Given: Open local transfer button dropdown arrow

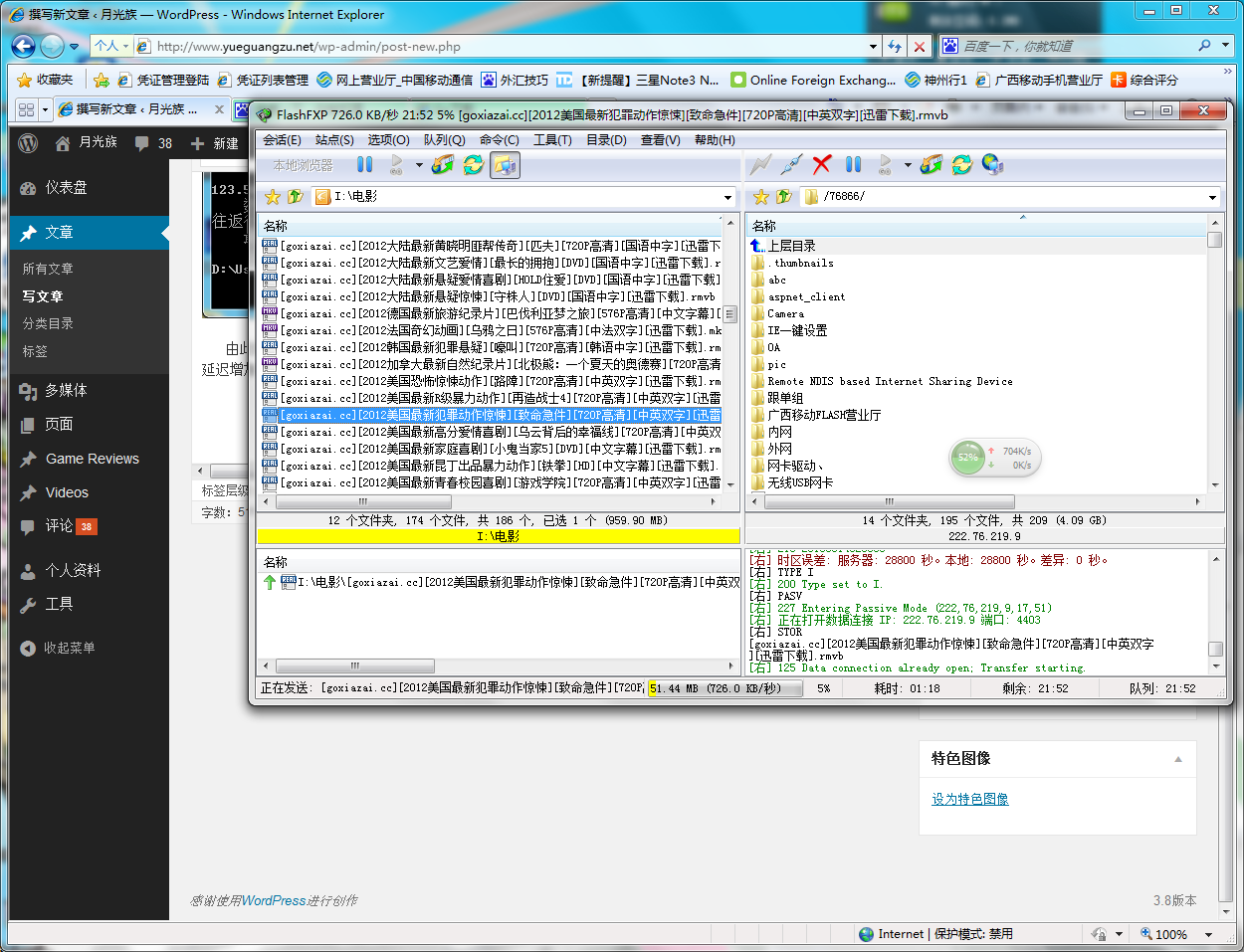Looking at the screenshot, I should [x=419, y=165].
